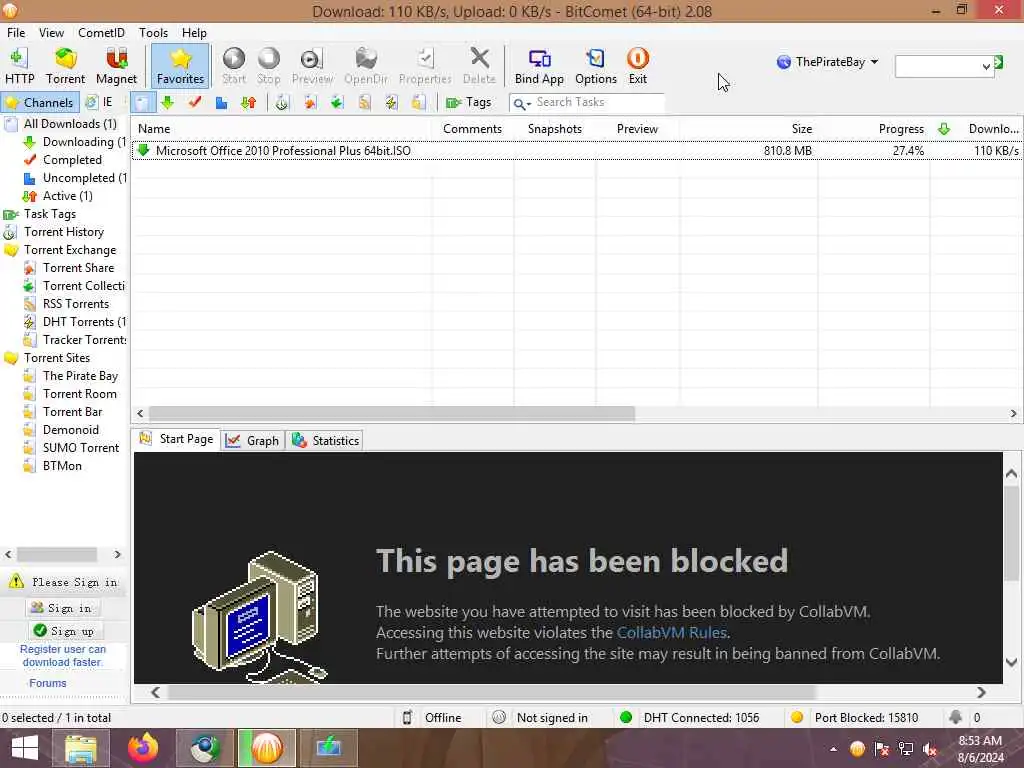The width and height of the screenshot is (1024, 768).
Task: Open the Help menu
Action: [x=194, y=33]
